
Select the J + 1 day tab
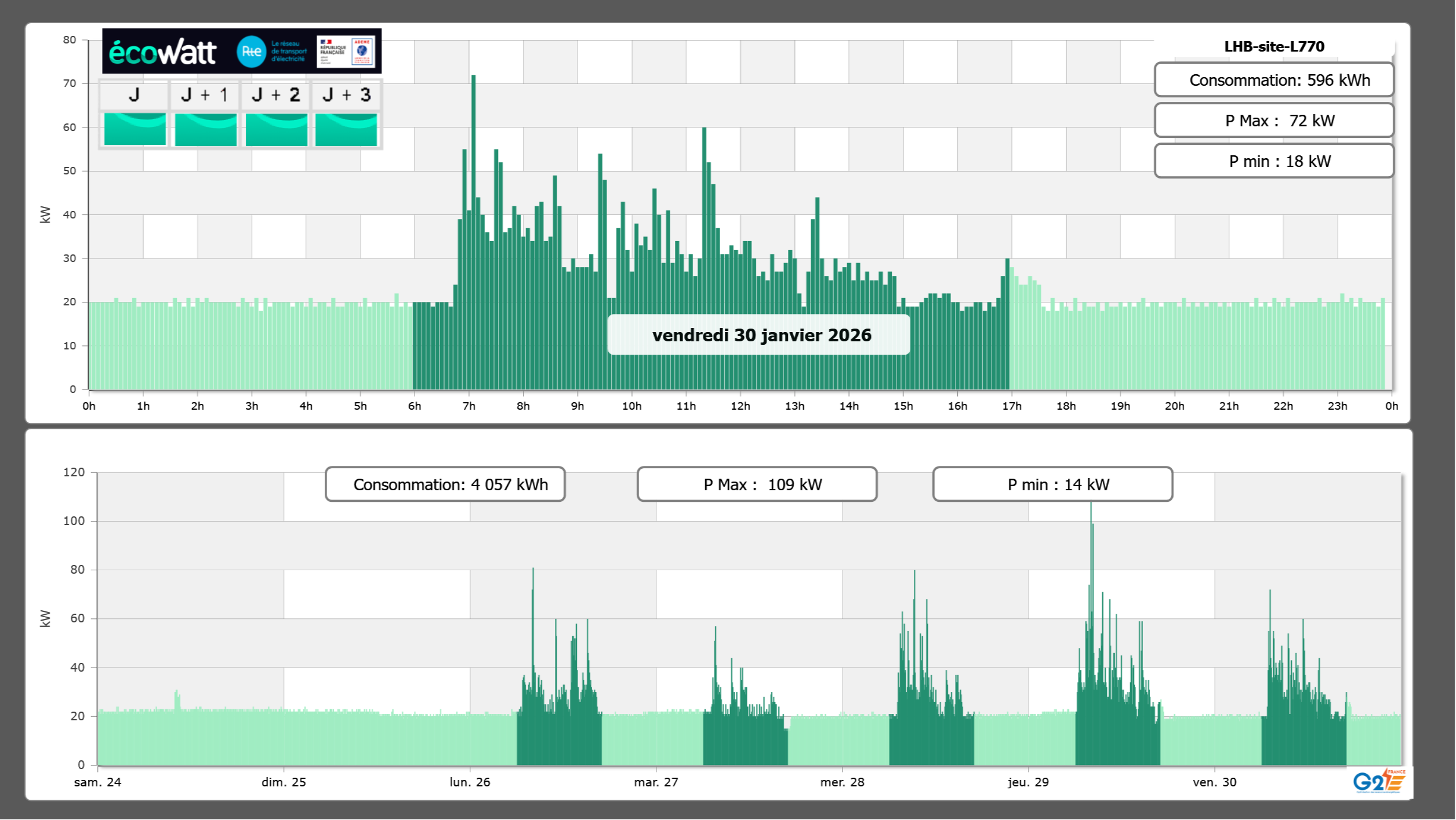coord(205,95)
